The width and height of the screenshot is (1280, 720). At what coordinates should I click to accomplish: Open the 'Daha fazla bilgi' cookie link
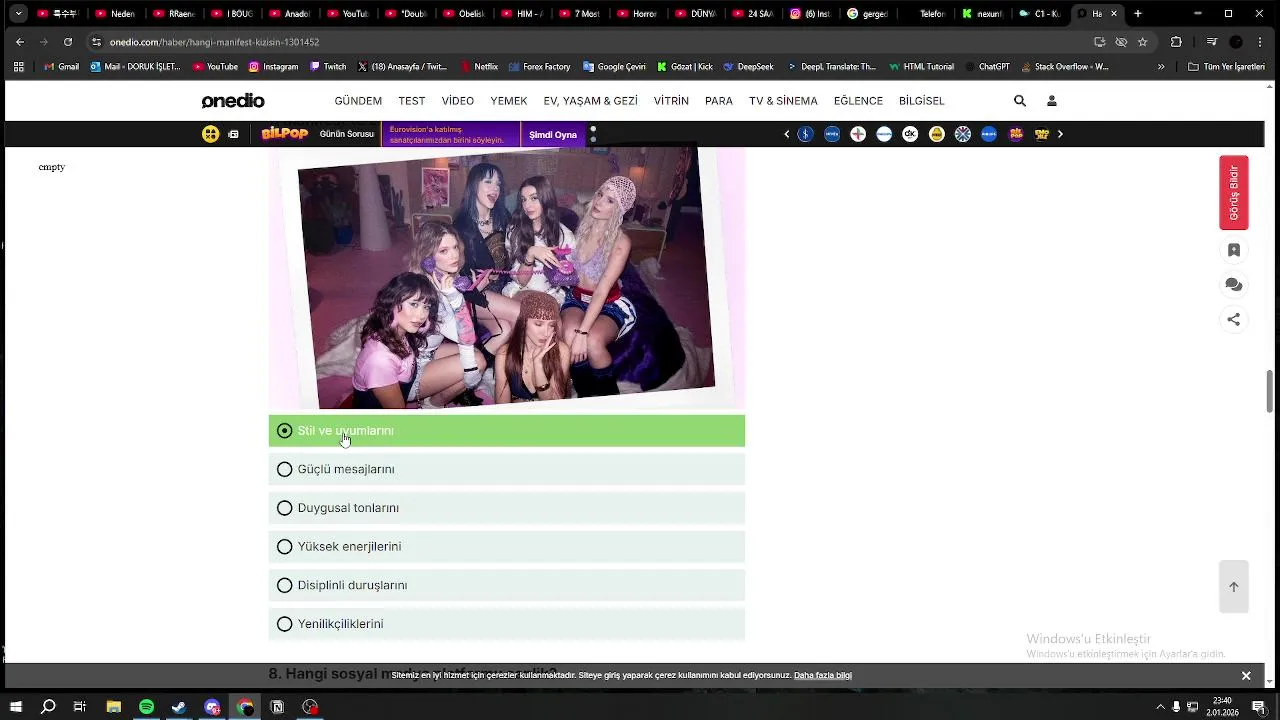822,676
